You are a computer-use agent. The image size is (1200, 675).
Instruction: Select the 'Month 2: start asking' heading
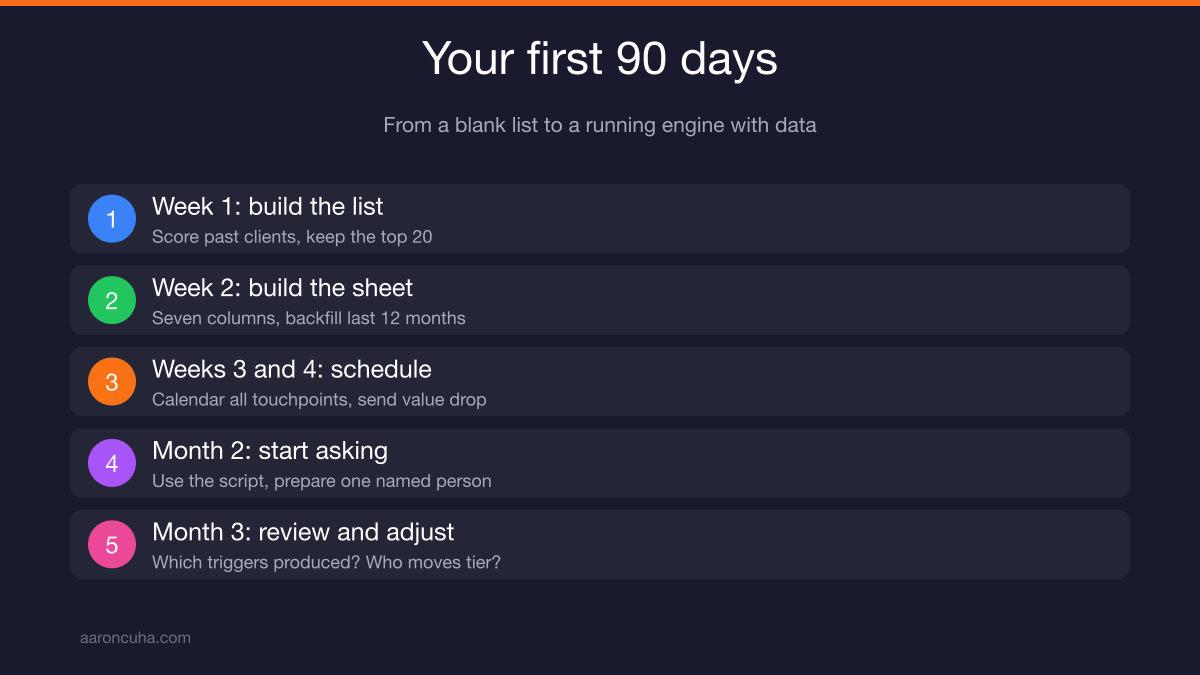click(x=270, y=451)
